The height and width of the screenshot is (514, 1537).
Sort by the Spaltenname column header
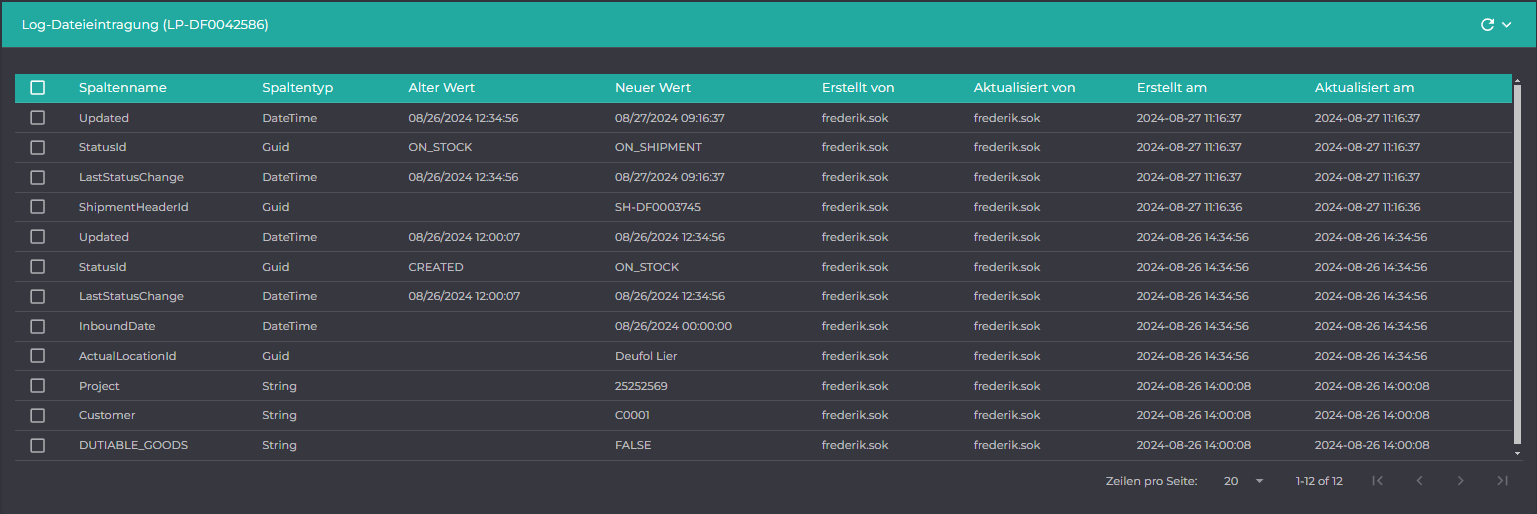click(123, 88)
